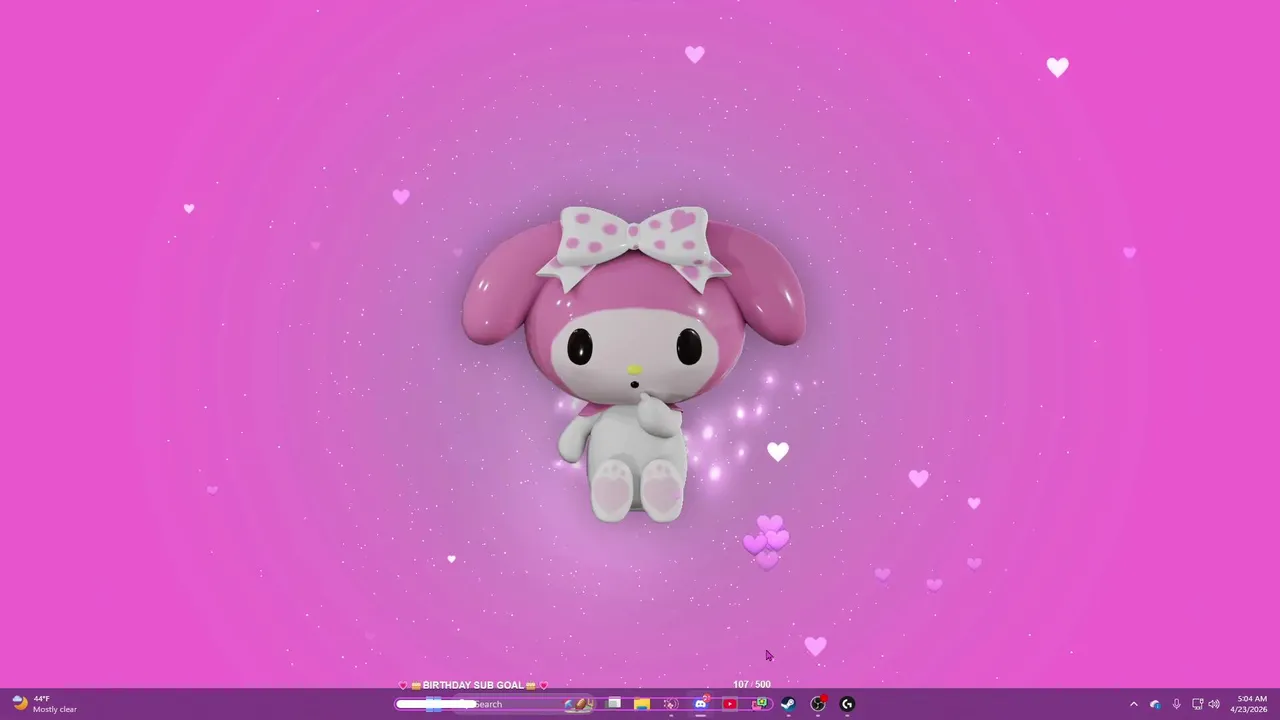Open the OneDrive tray icon

pos(1155,704)
